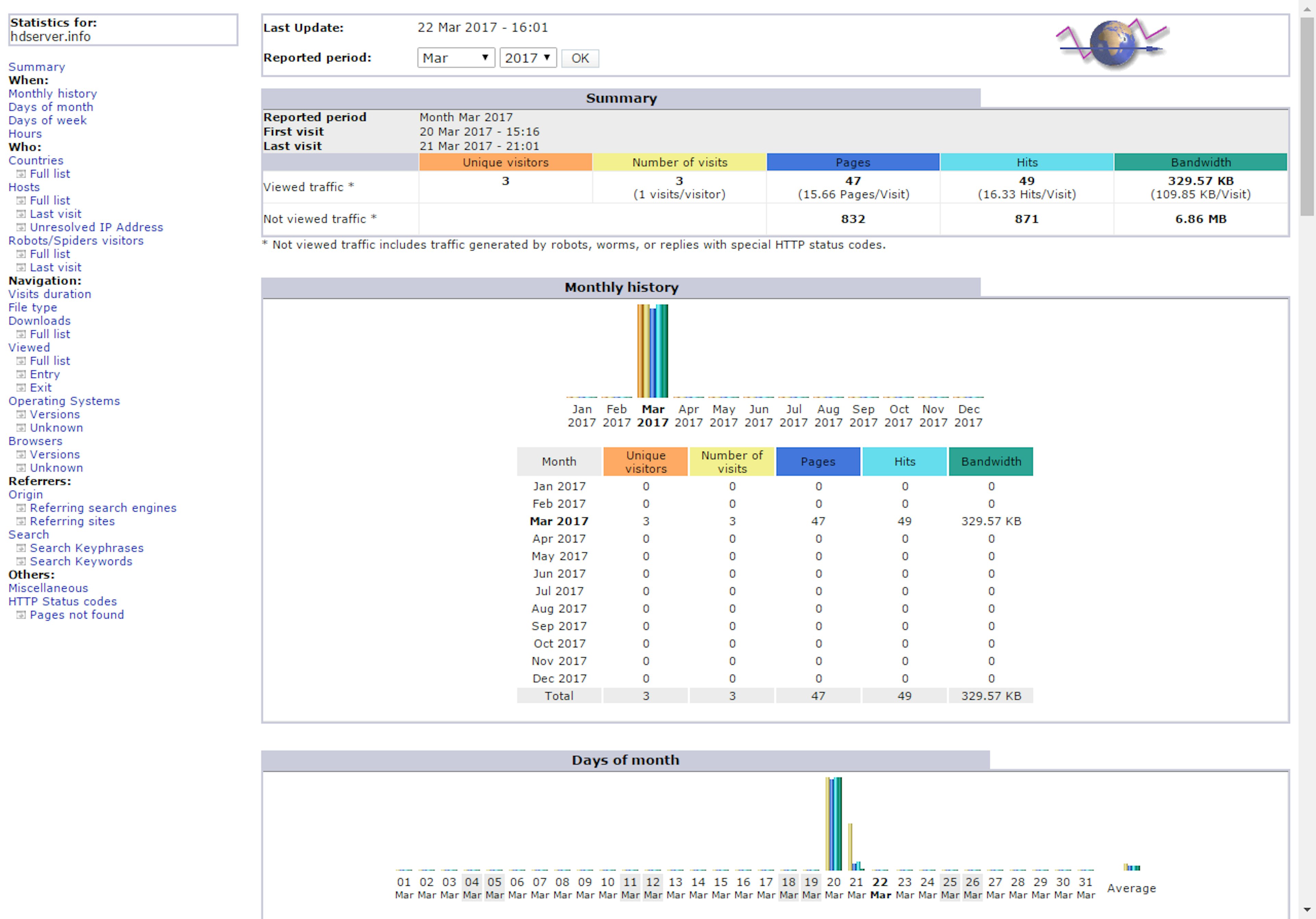Viewport: 1316px width, 919px height.
Task: Click icon next to Downloads Full list
Action: pyautogui.click(x=21, y=334)
